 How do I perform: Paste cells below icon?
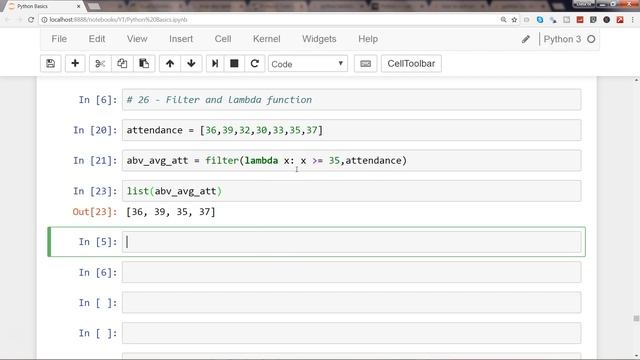tap(144, 64)
